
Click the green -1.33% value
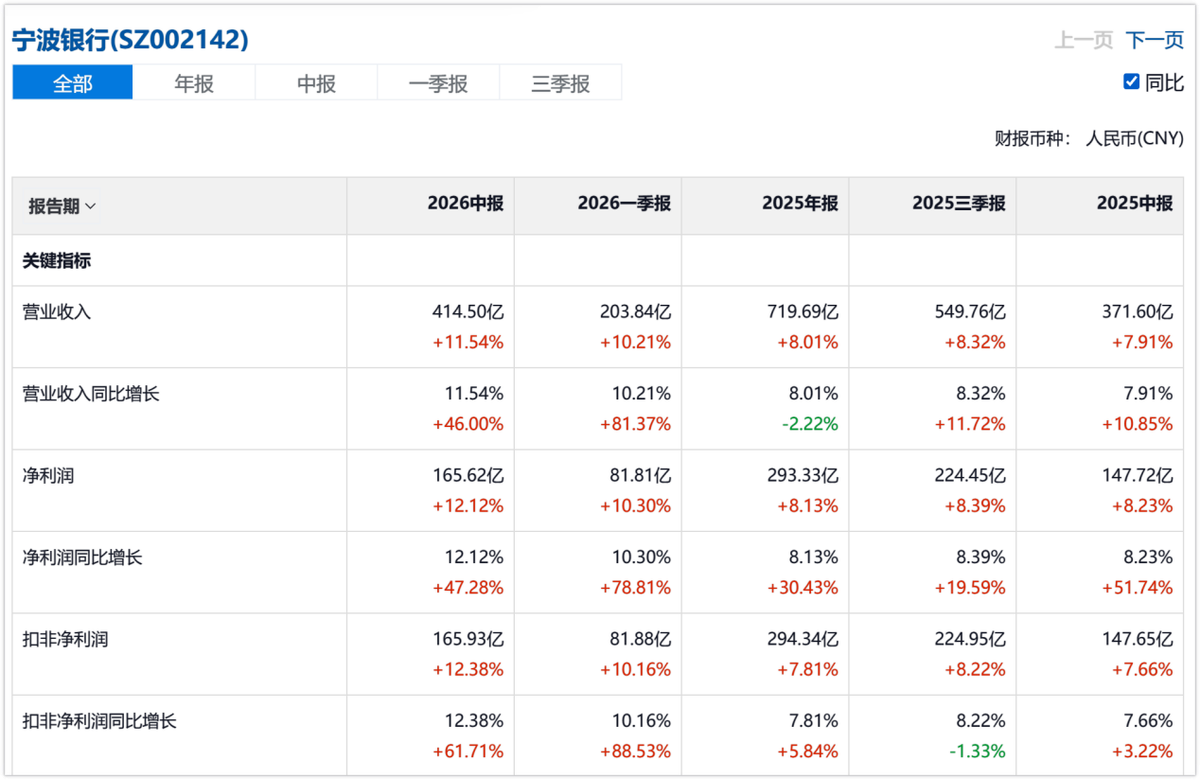click(x=977, y=751)
